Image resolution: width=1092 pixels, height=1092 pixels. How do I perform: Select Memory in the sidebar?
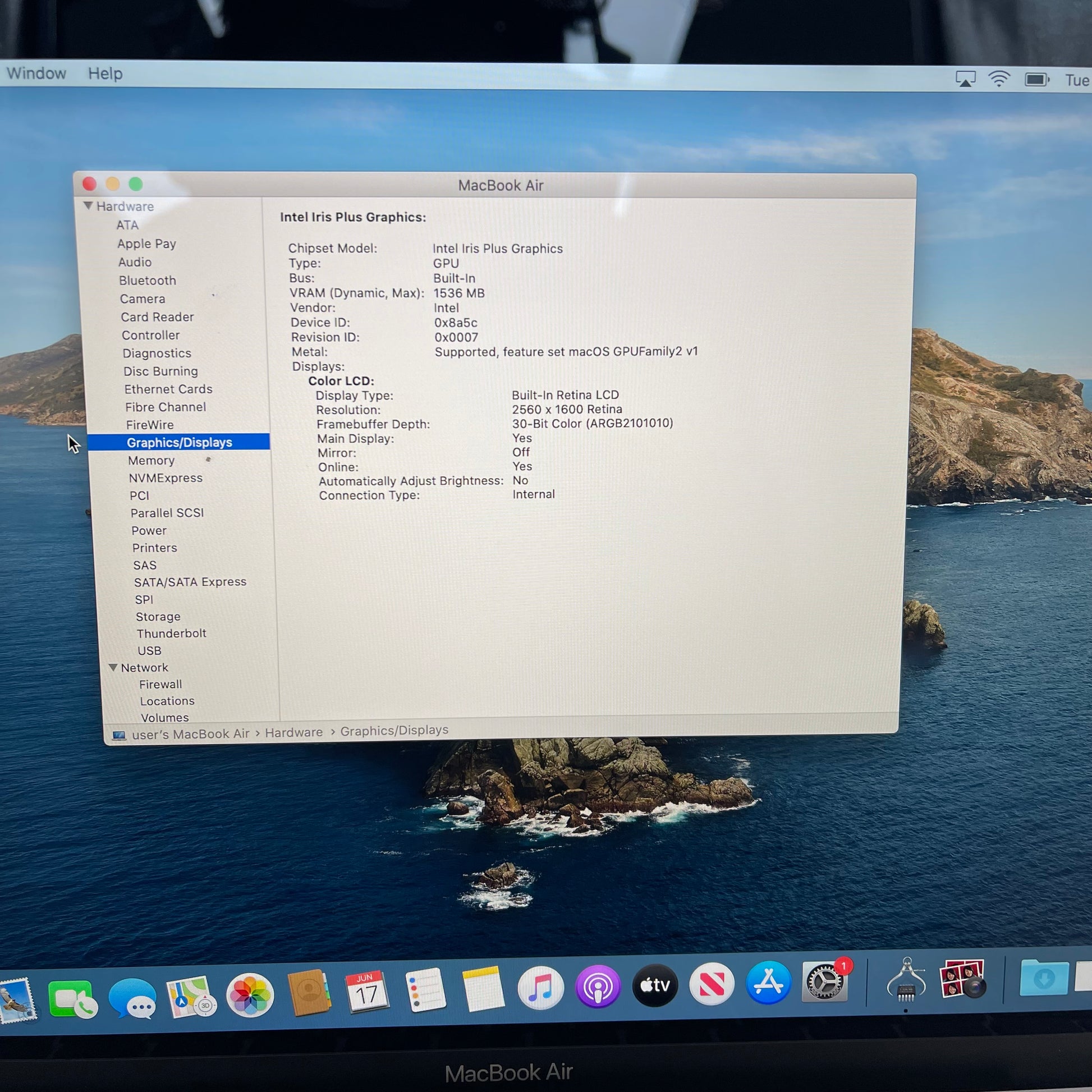151,461
